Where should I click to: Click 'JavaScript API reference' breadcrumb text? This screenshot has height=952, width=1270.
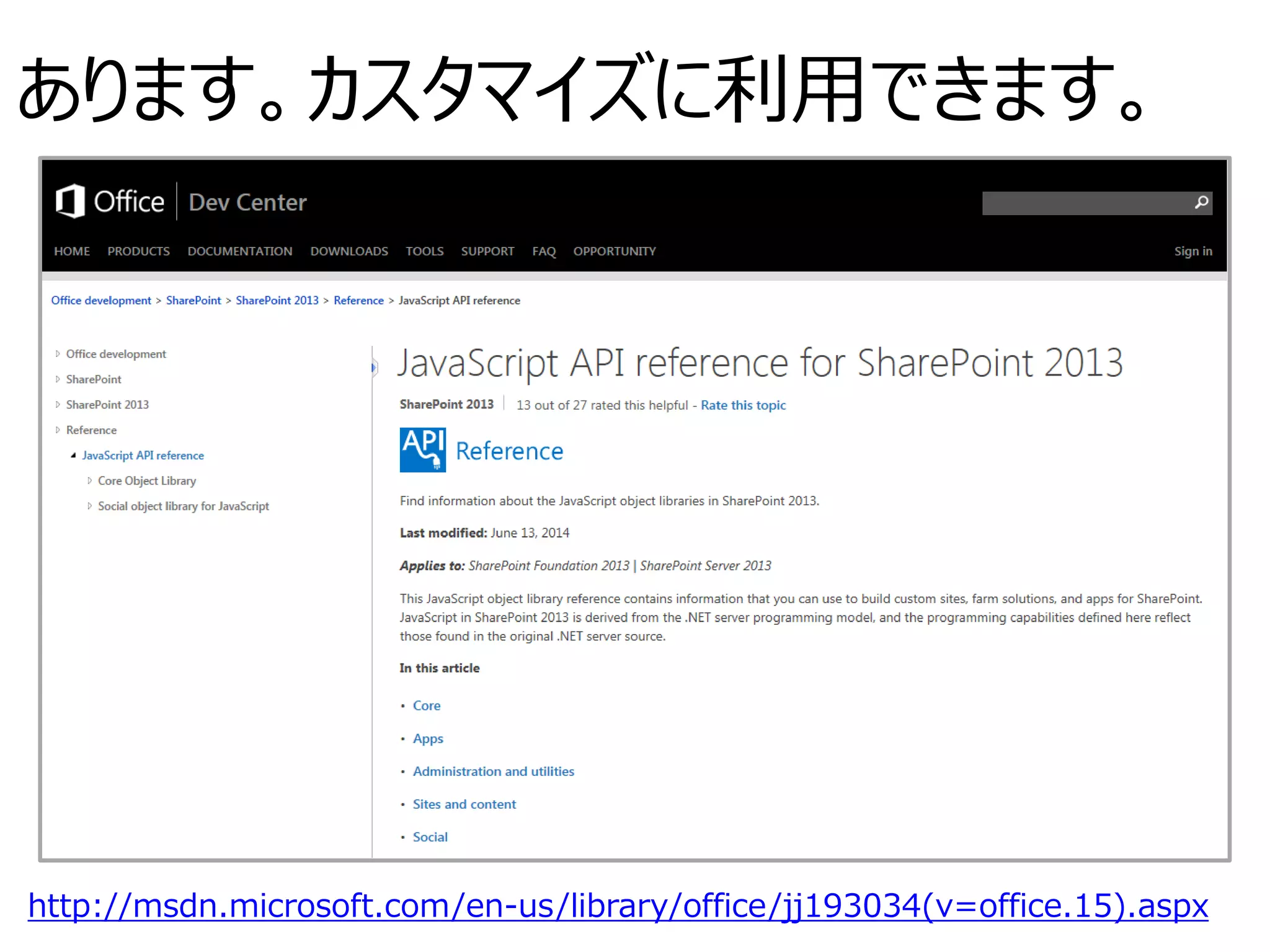pyautogui.click(x=460, y=301)
